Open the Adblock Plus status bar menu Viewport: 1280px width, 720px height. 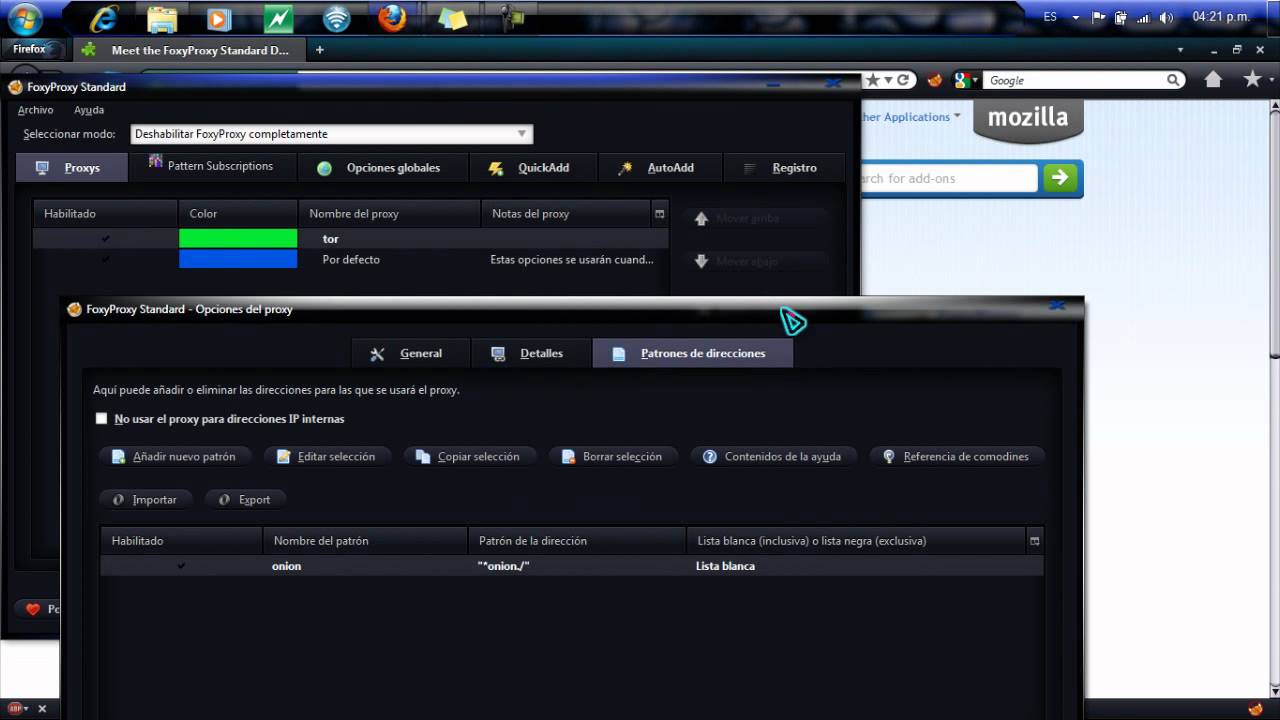point(18,708)
